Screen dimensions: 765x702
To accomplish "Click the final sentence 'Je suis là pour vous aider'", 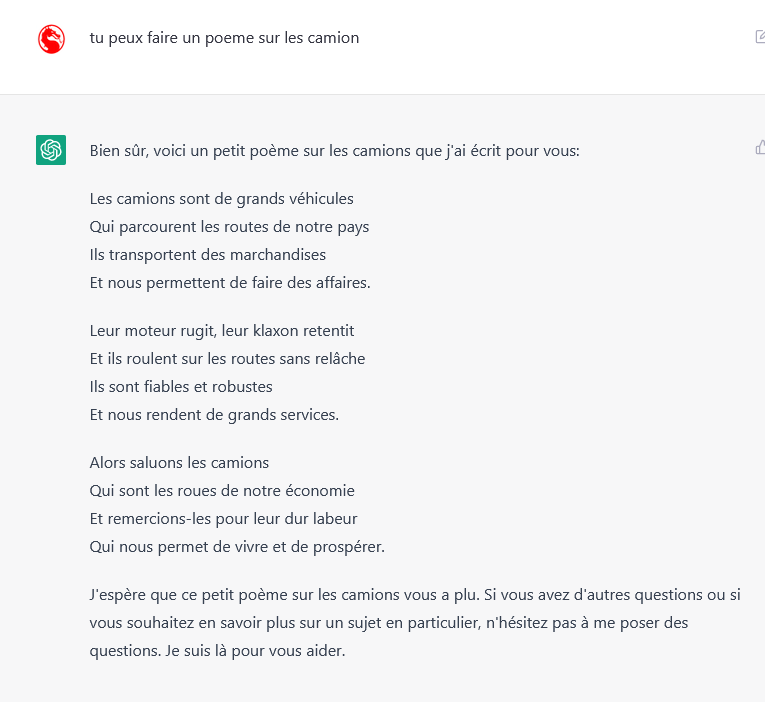I will 255,651.
